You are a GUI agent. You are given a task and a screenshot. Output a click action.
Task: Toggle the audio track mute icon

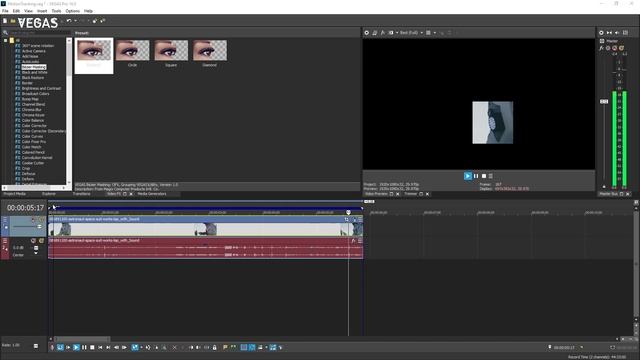33,241
